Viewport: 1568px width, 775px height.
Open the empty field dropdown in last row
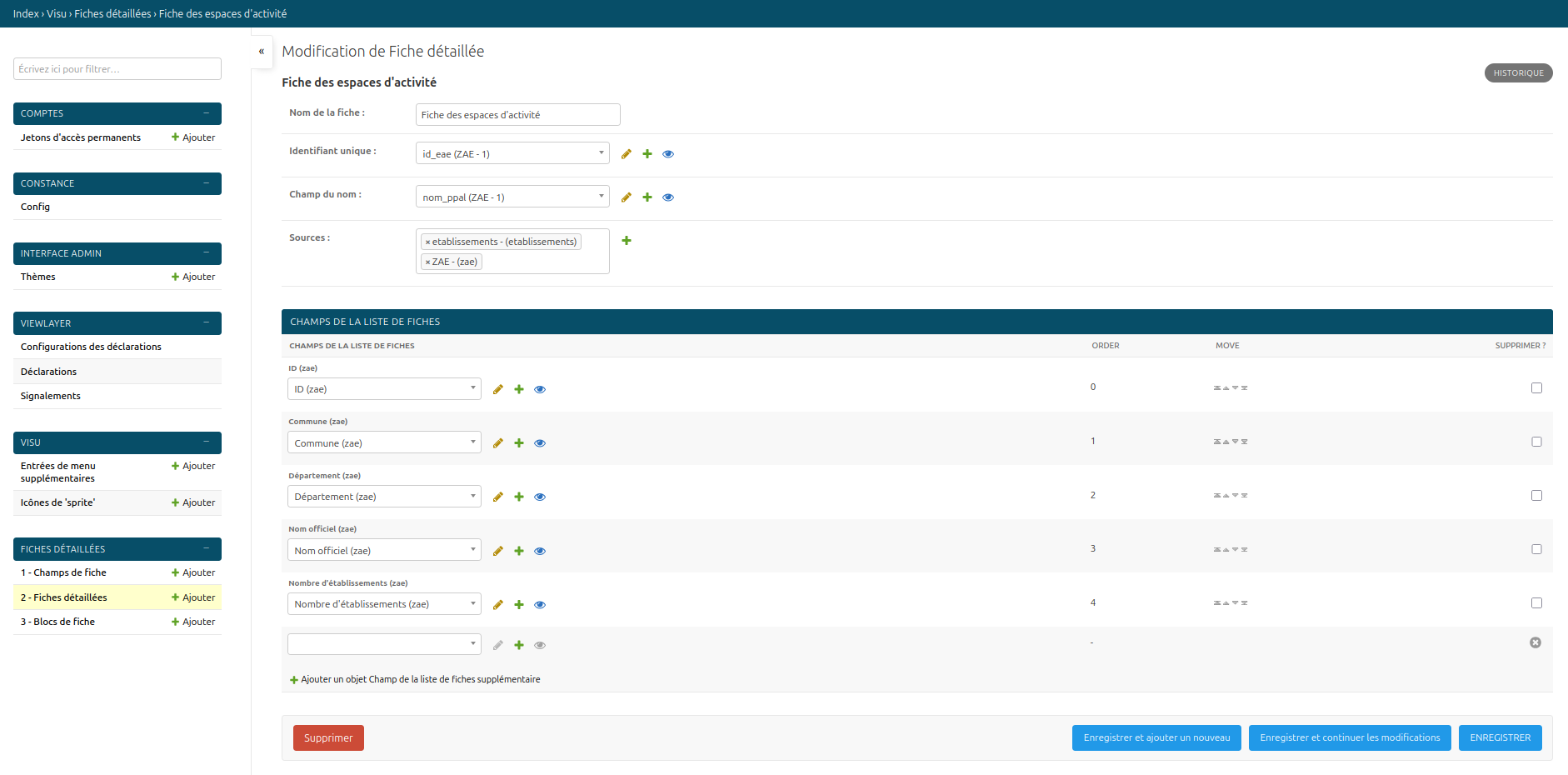pos(384,643)
